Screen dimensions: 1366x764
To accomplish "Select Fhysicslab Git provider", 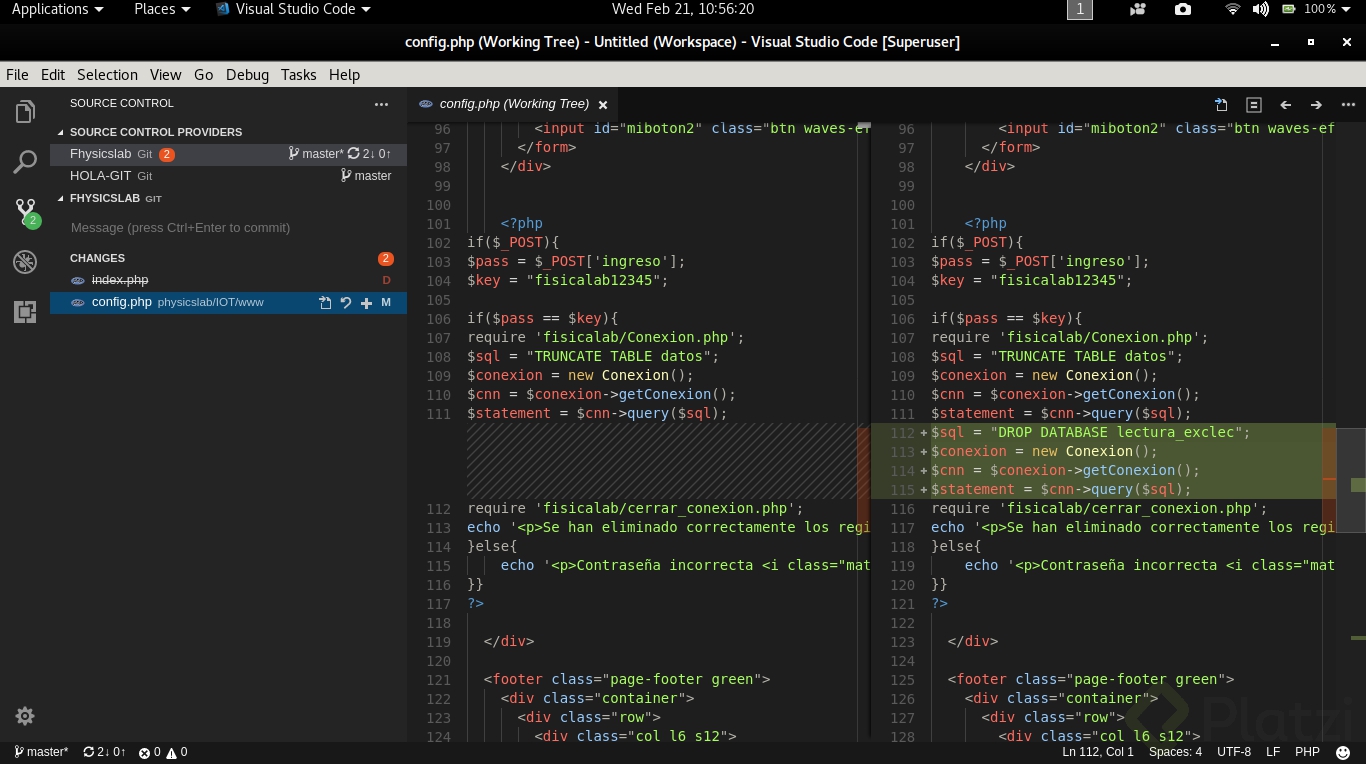I will pos(228,154).
